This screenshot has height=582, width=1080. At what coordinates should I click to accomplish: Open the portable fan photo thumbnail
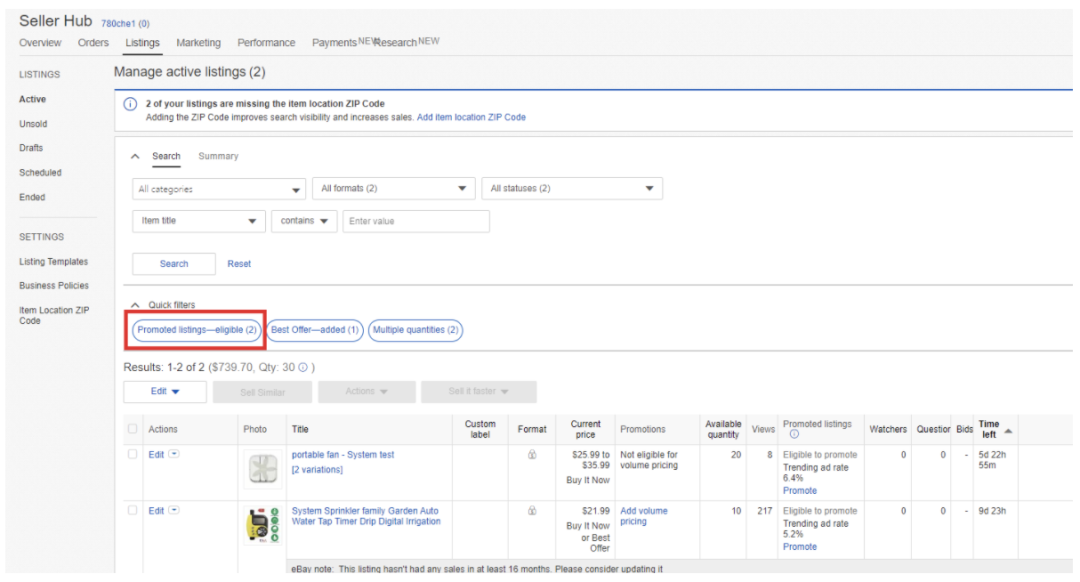[x=262, y=469]
